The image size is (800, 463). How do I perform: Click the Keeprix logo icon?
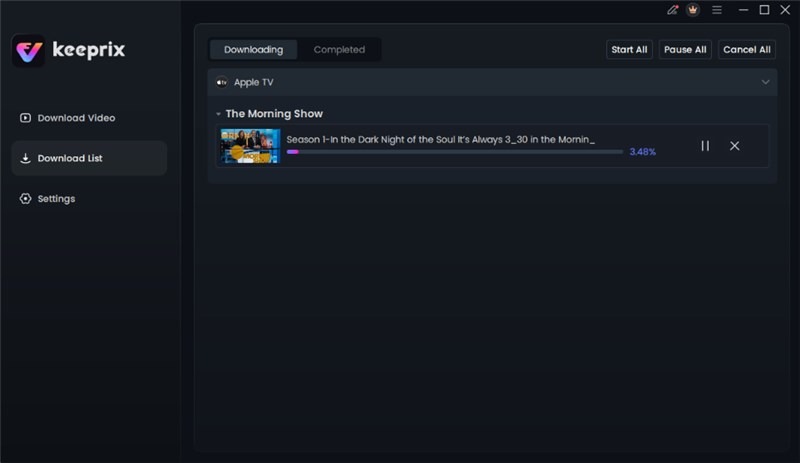[x=28, y=50]
